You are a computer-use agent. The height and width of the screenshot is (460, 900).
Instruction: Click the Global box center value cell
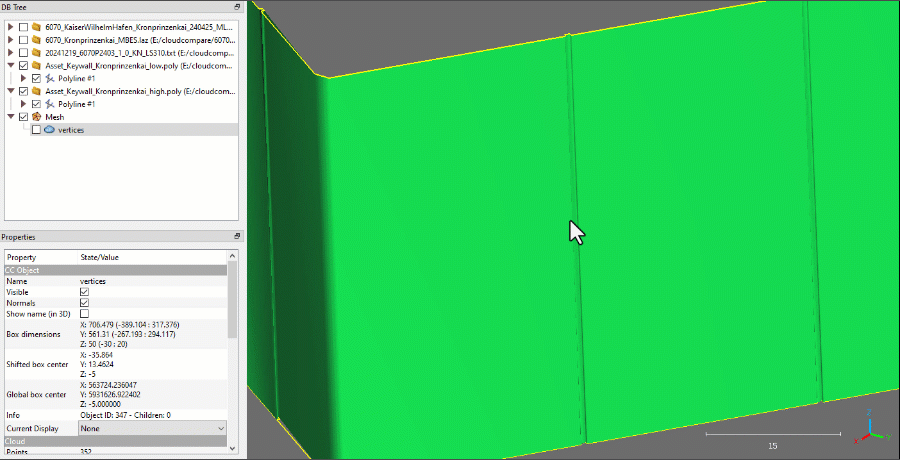[152, 395]
